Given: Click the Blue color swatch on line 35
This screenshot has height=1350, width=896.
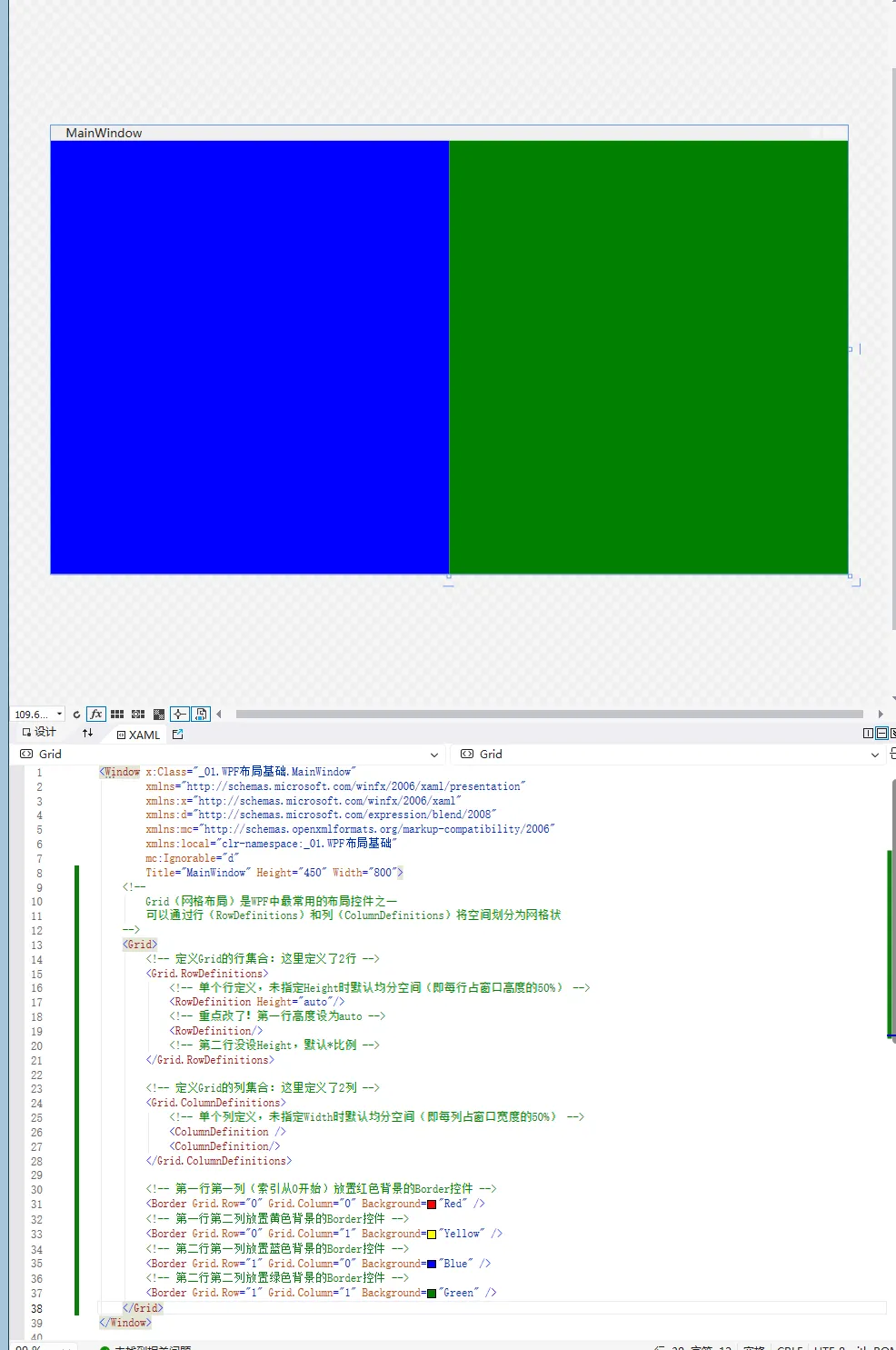Looking at the screenshot, I should click(432, 1265).
